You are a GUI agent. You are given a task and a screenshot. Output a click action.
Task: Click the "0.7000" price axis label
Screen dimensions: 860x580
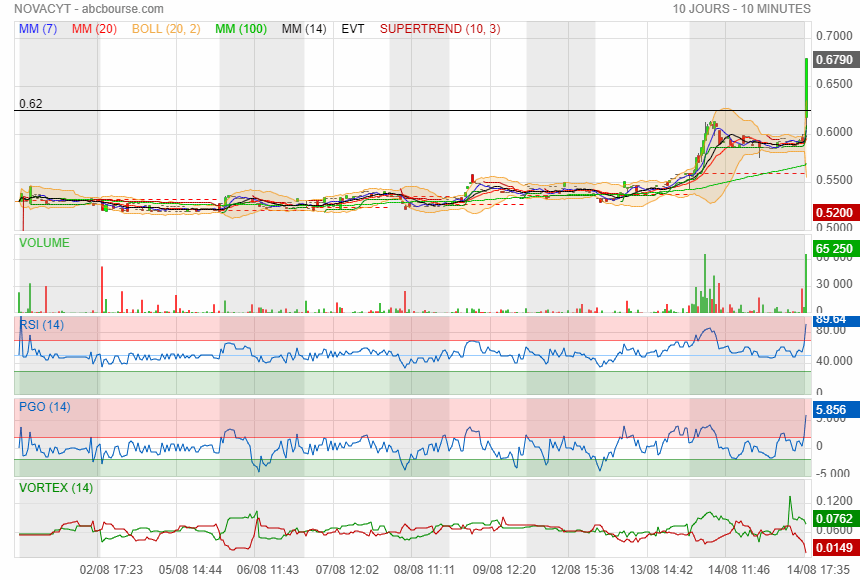(834, 36)
